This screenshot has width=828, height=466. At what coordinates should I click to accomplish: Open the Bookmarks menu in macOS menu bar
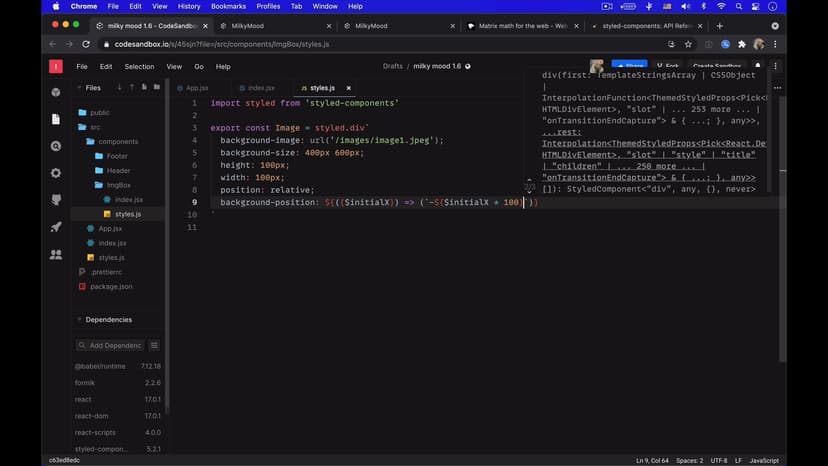pyautogui.click(x=228, y=6)
